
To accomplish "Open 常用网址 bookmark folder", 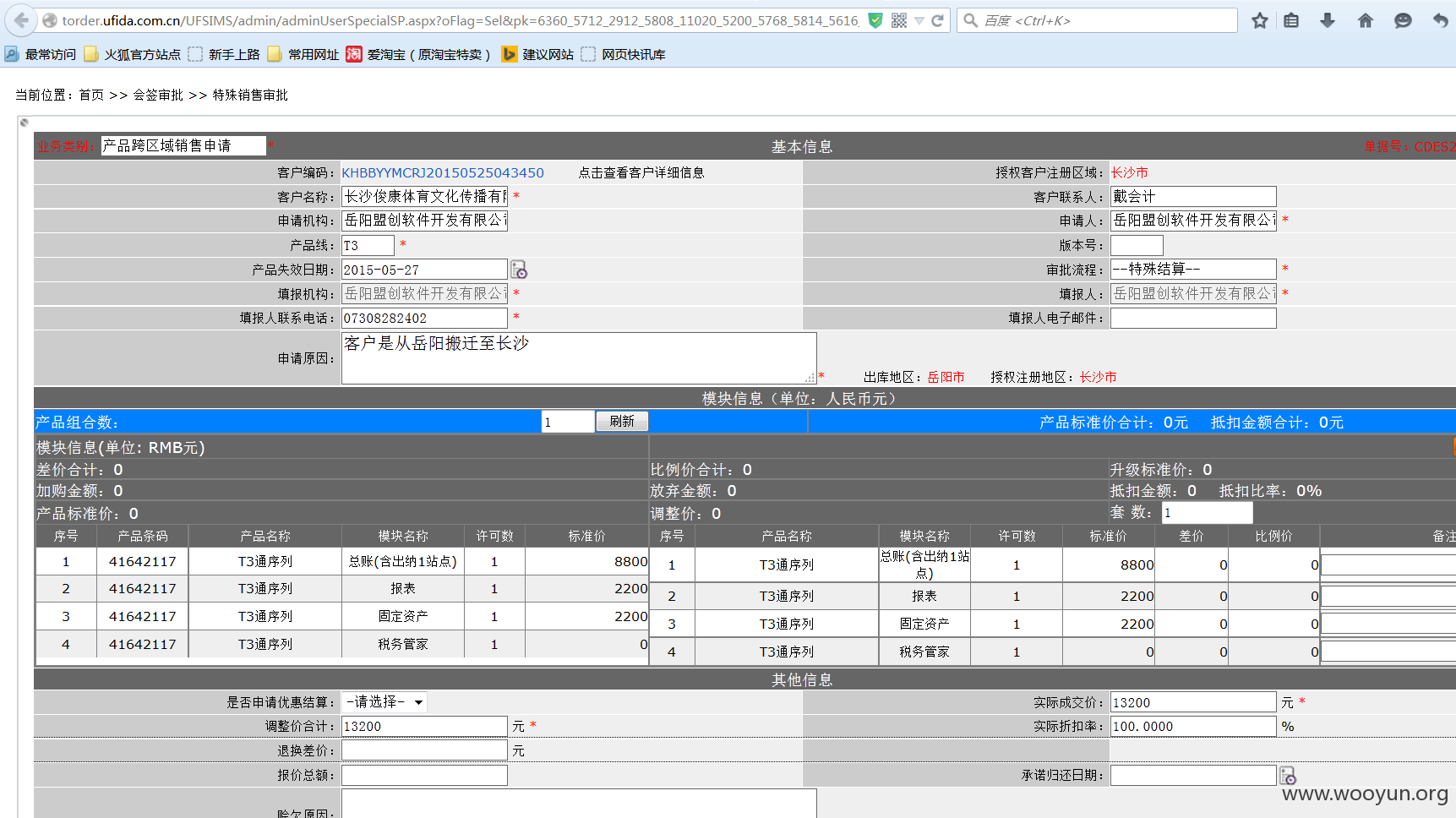I will [x=303, y=54].
